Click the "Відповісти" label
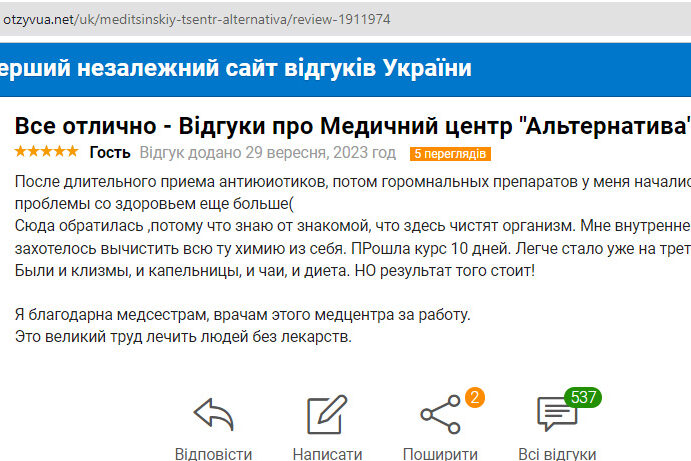Screen dimensions: 691x461 click(213, 453)
